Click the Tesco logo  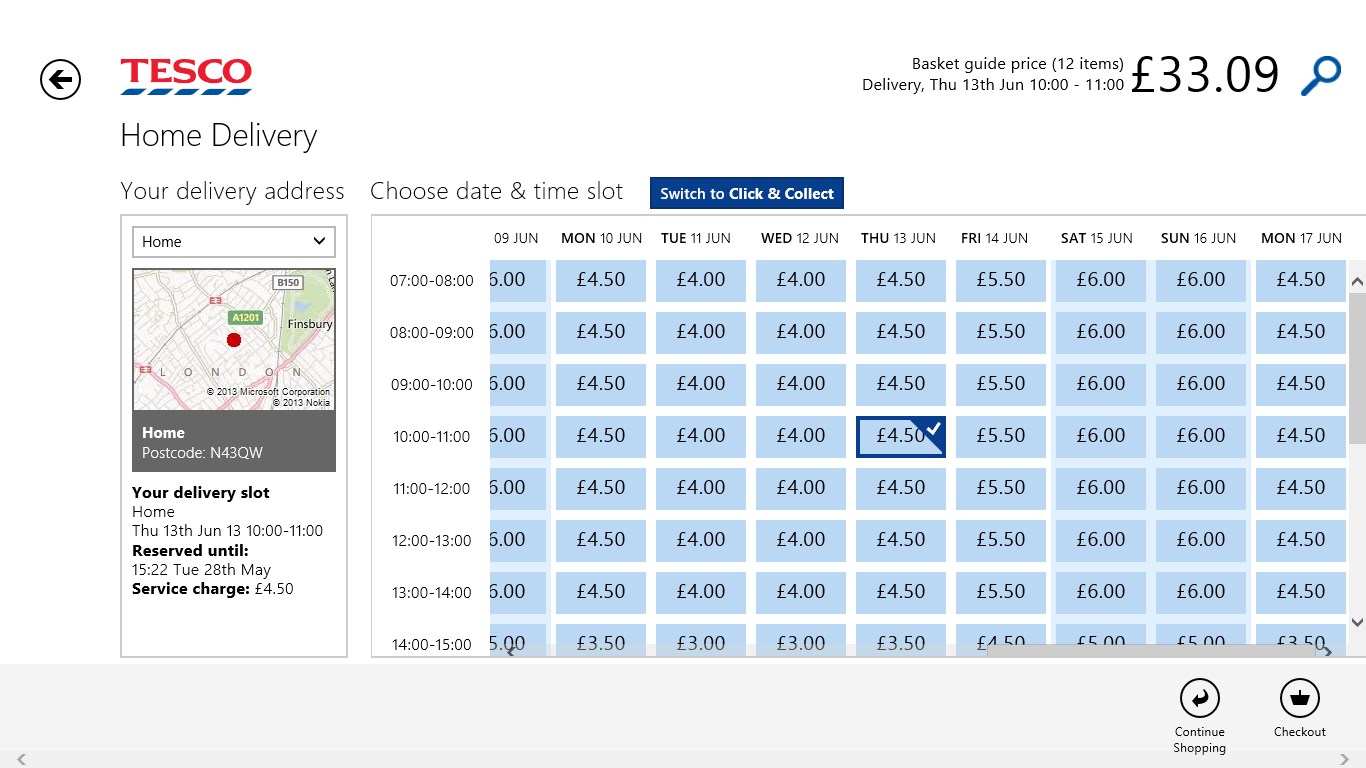click(185, 77)
